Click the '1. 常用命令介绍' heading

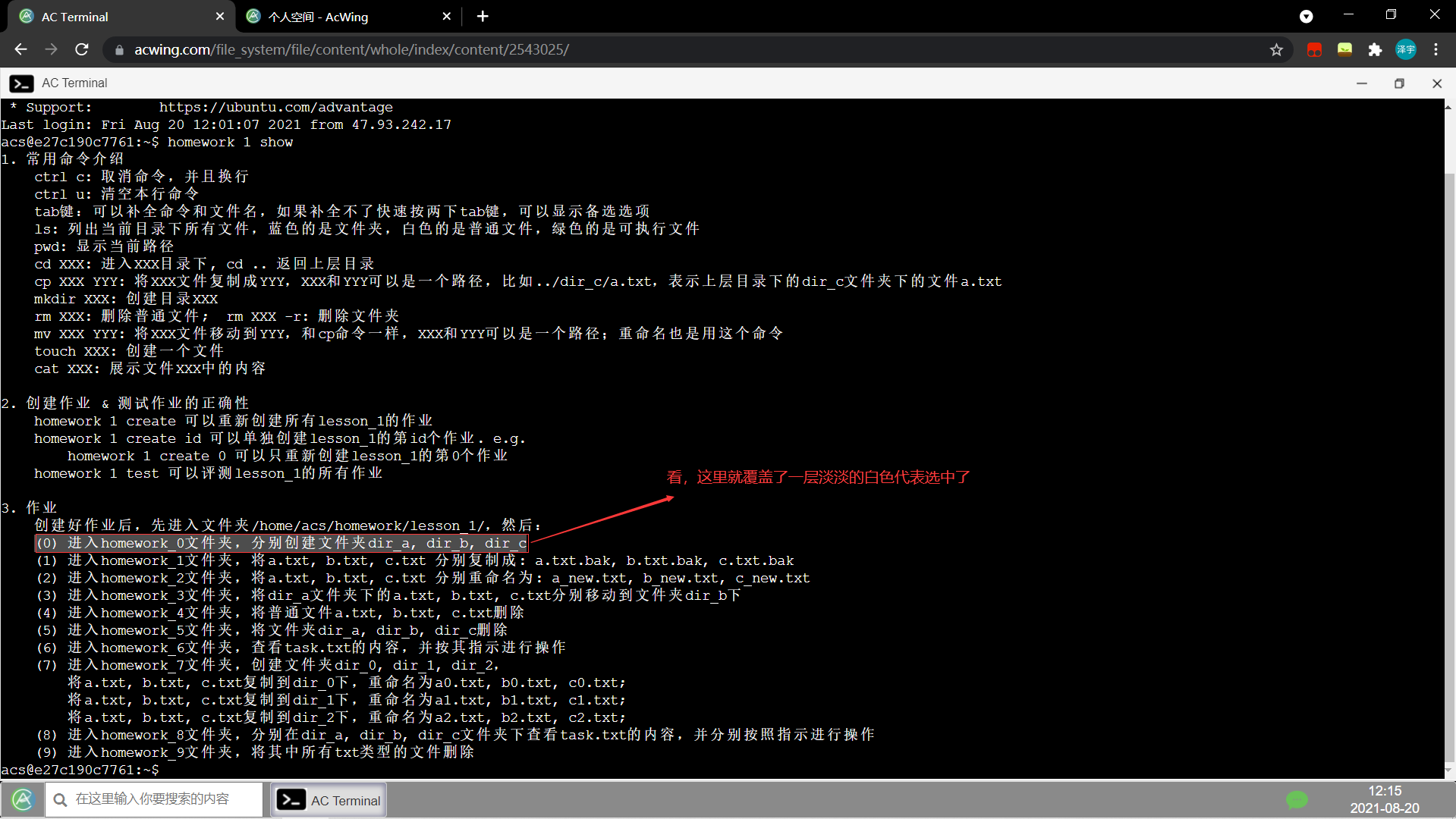[x=62, y=159]
